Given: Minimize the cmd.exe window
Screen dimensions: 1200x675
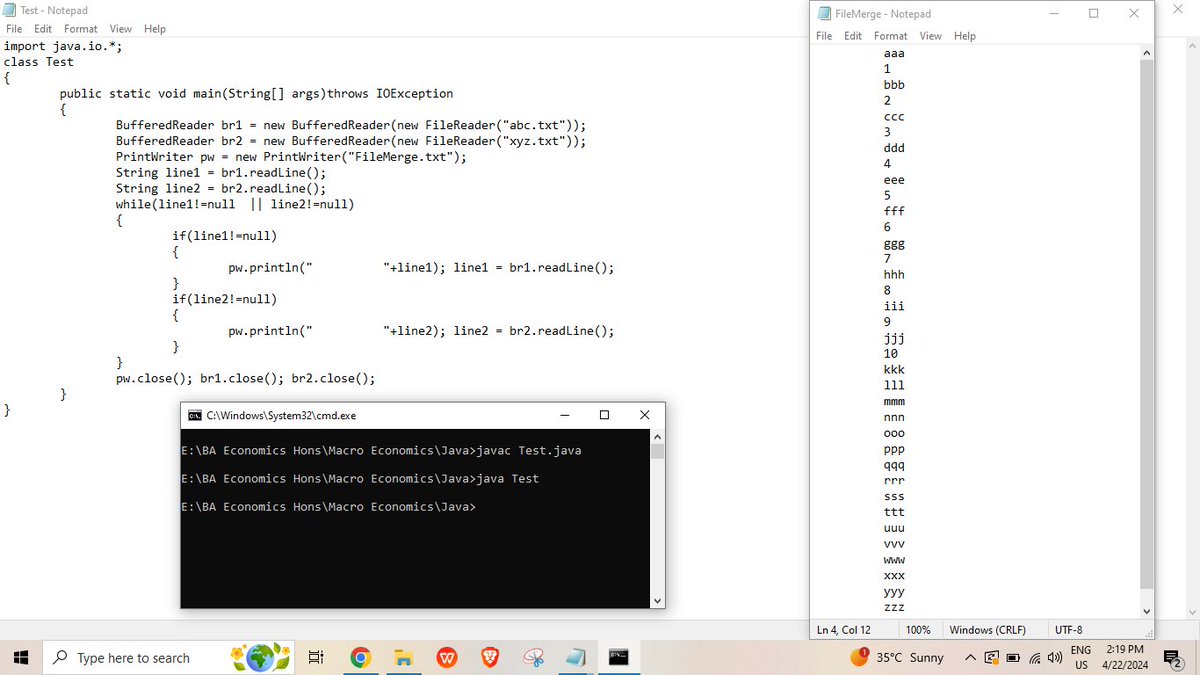Looking at the screenshot, I should pyautogui.click(x=564, y=415).
